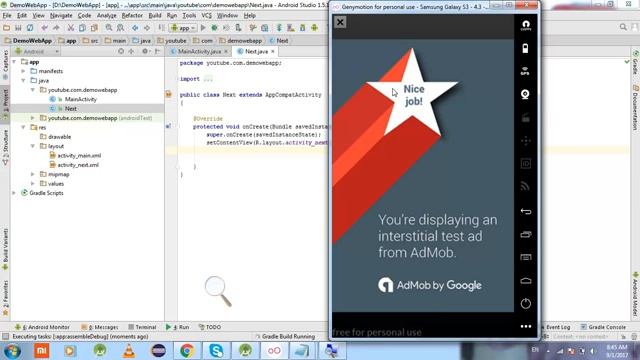The width and height of the screenshot is (640, 360).
Task: Click the Windows Start button
Action: (x=12, y=351)
